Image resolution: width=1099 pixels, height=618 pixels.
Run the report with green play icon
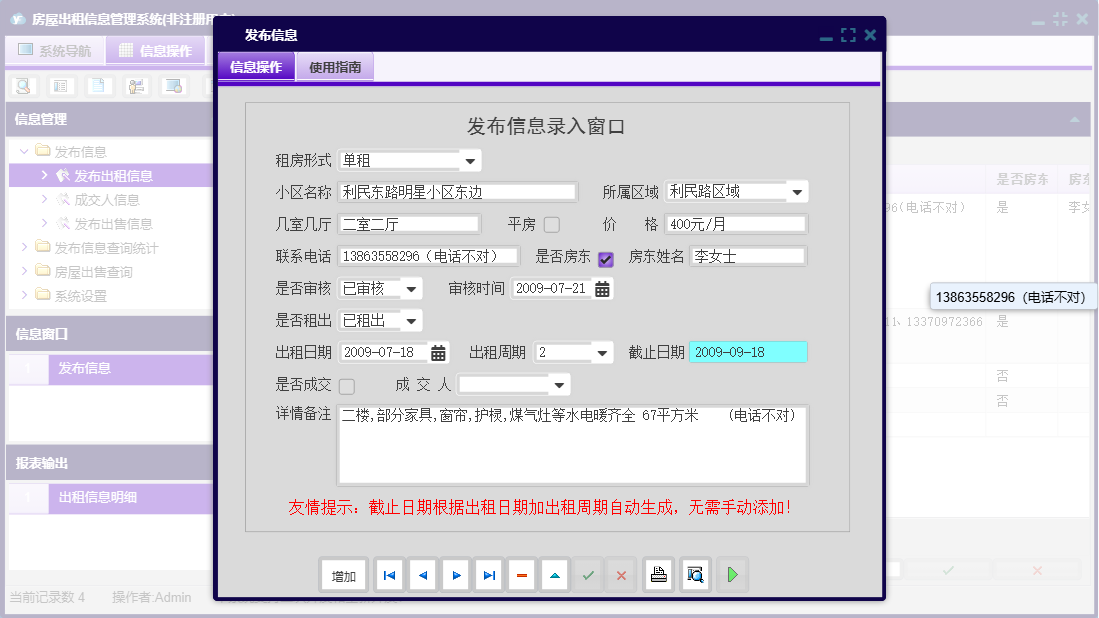click(731, 574)
